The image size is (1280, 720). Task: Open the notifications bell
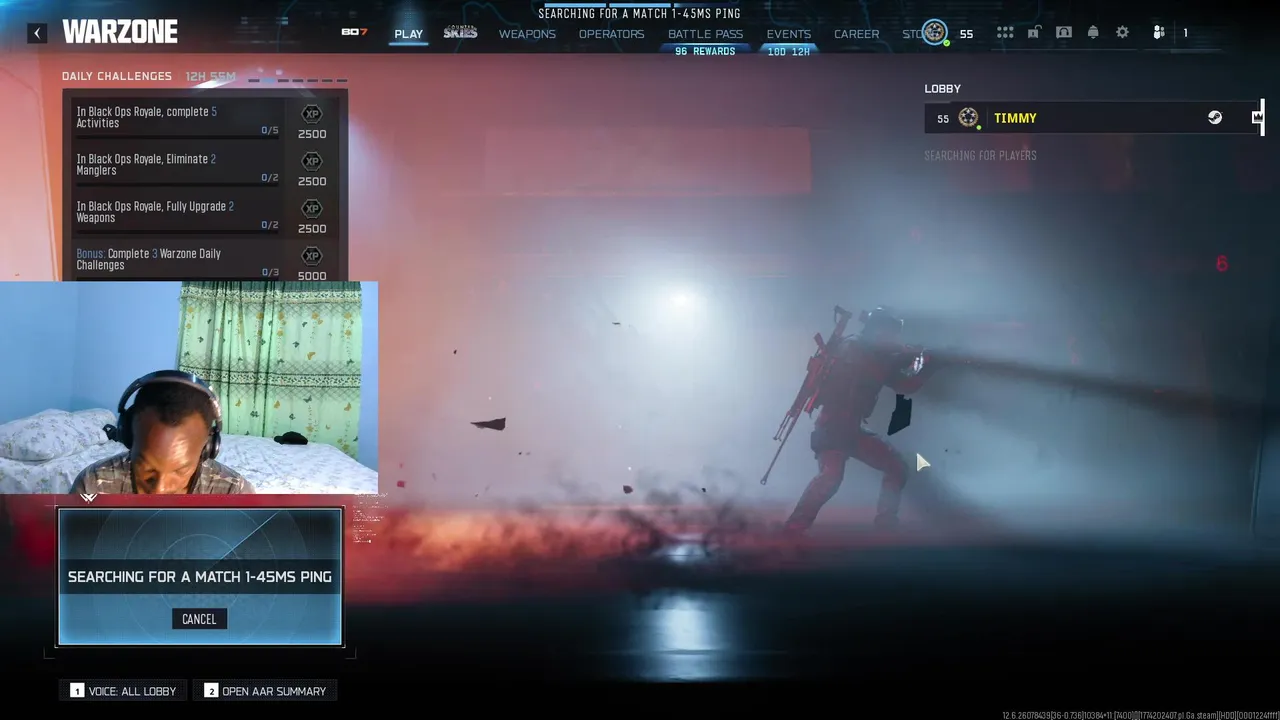(1093, 33)
